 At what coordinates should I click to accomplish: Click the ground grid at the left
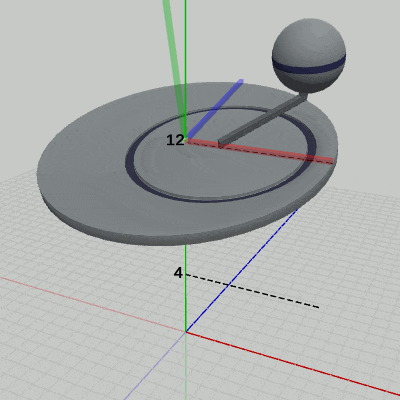click(50, 300)
